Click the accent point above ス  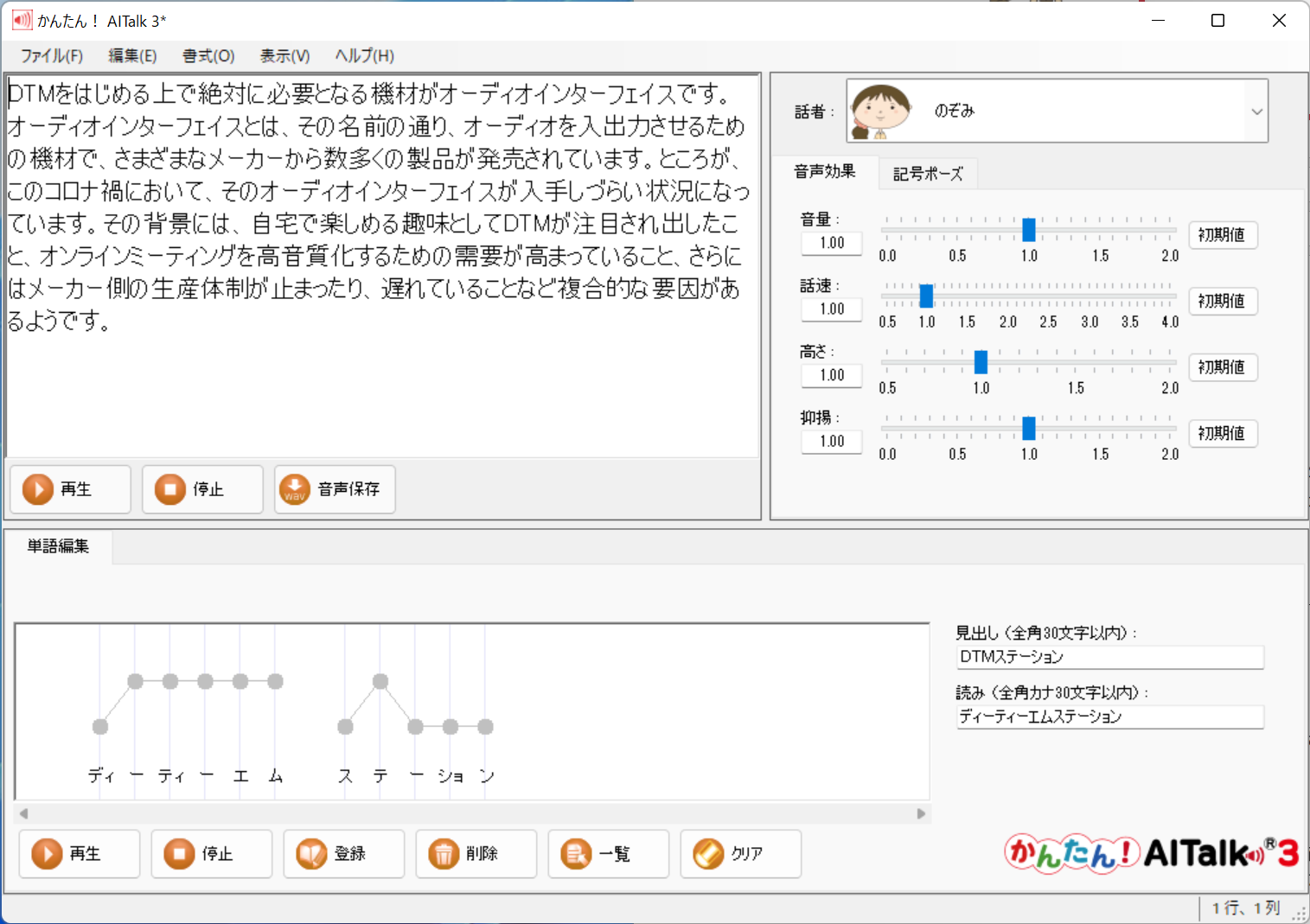click(346, 727)
